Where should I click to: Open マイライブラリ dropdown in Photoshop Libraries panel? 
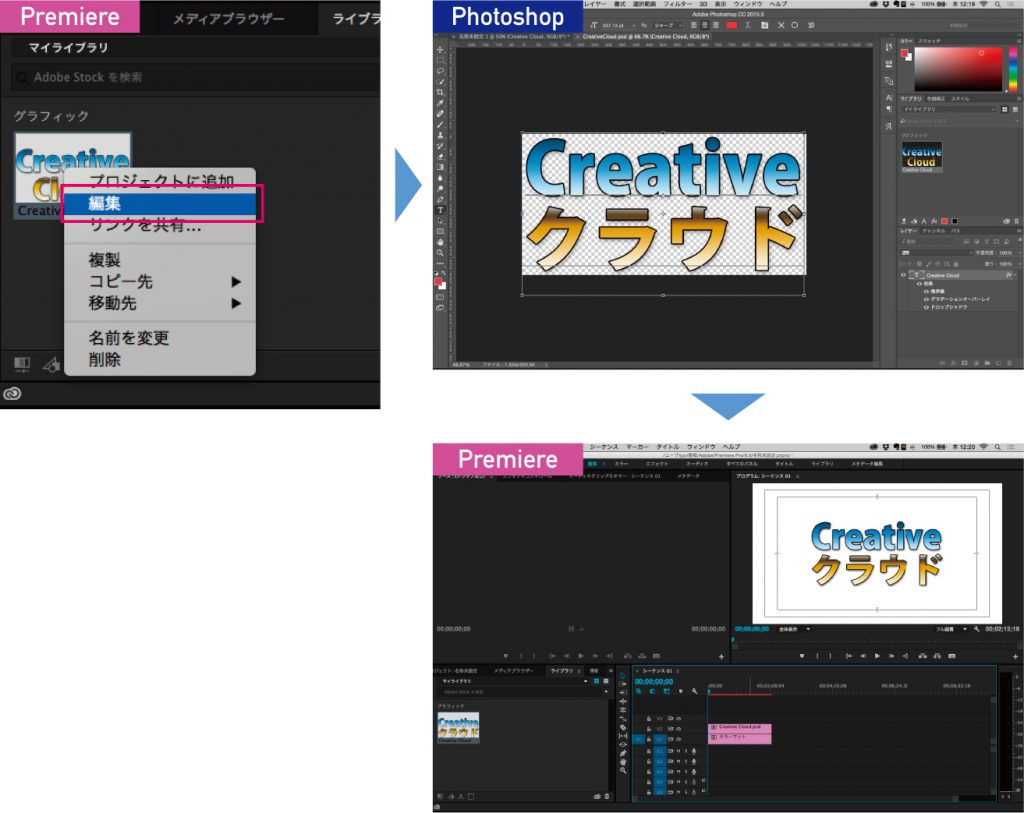[949, 109]
